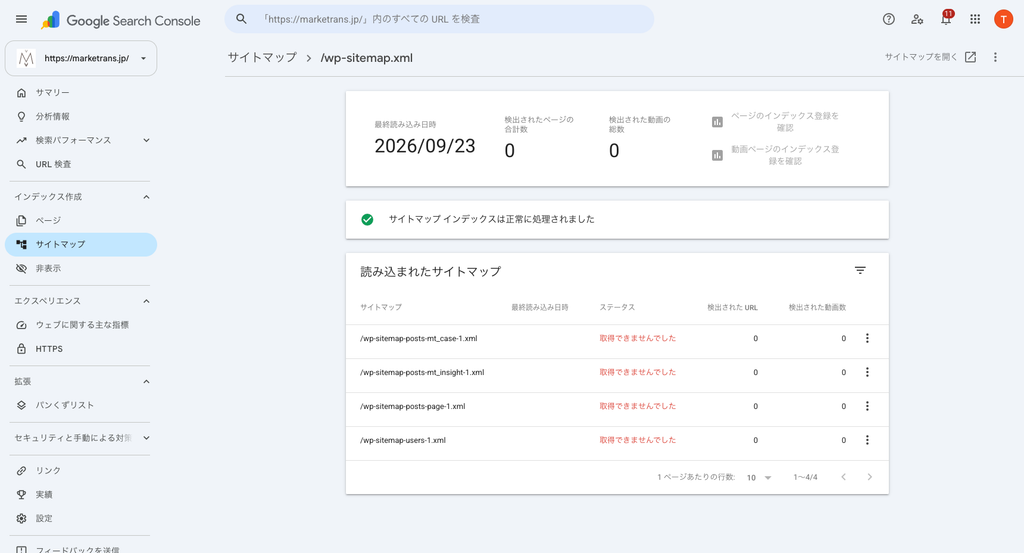Image resolution: width=1024 pixels, height=553 pixels.
Task: Open パンくずリスト report
Action: 81,405
